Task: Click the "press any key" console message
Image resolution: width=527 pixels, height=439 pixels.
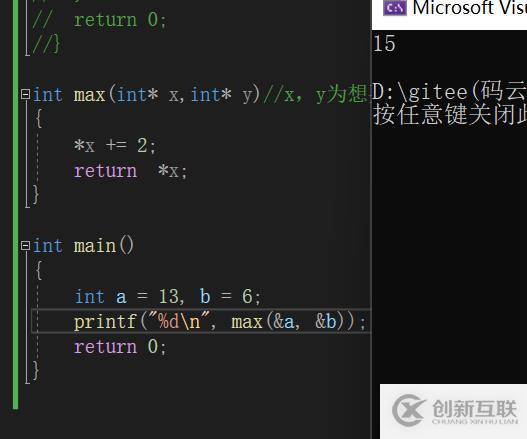Action: point(450,115)
